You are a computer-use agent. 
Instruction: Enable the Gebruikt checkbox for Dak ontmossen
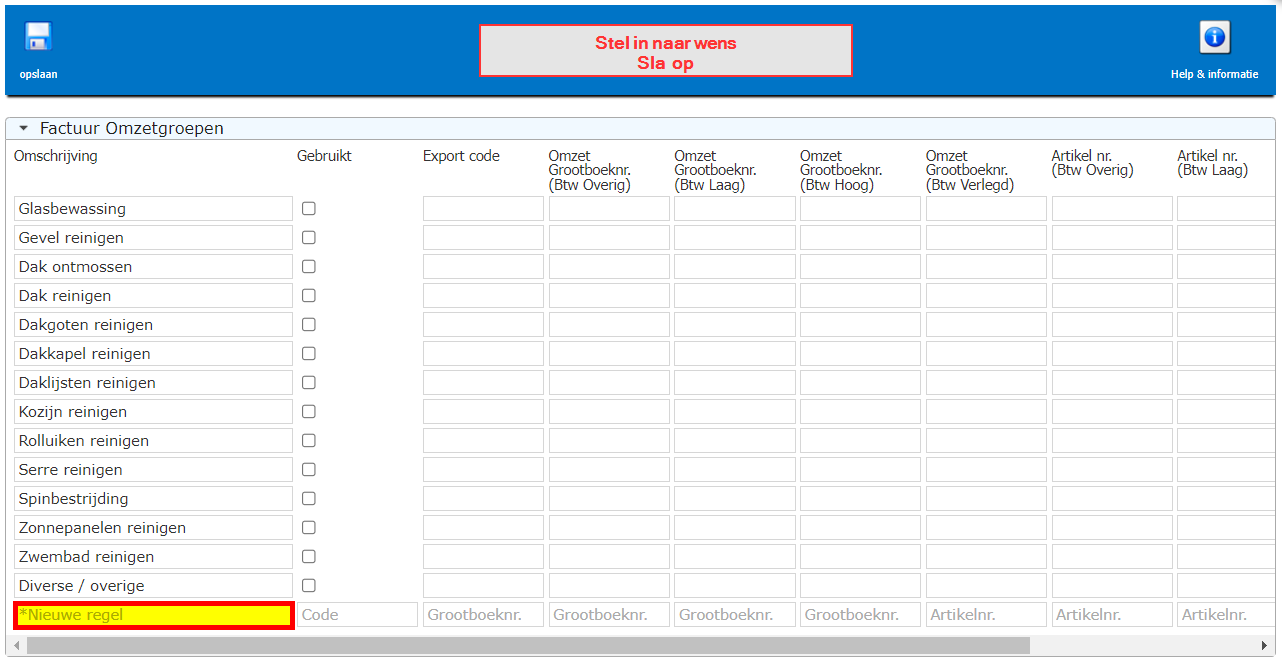tap(309, 267)
